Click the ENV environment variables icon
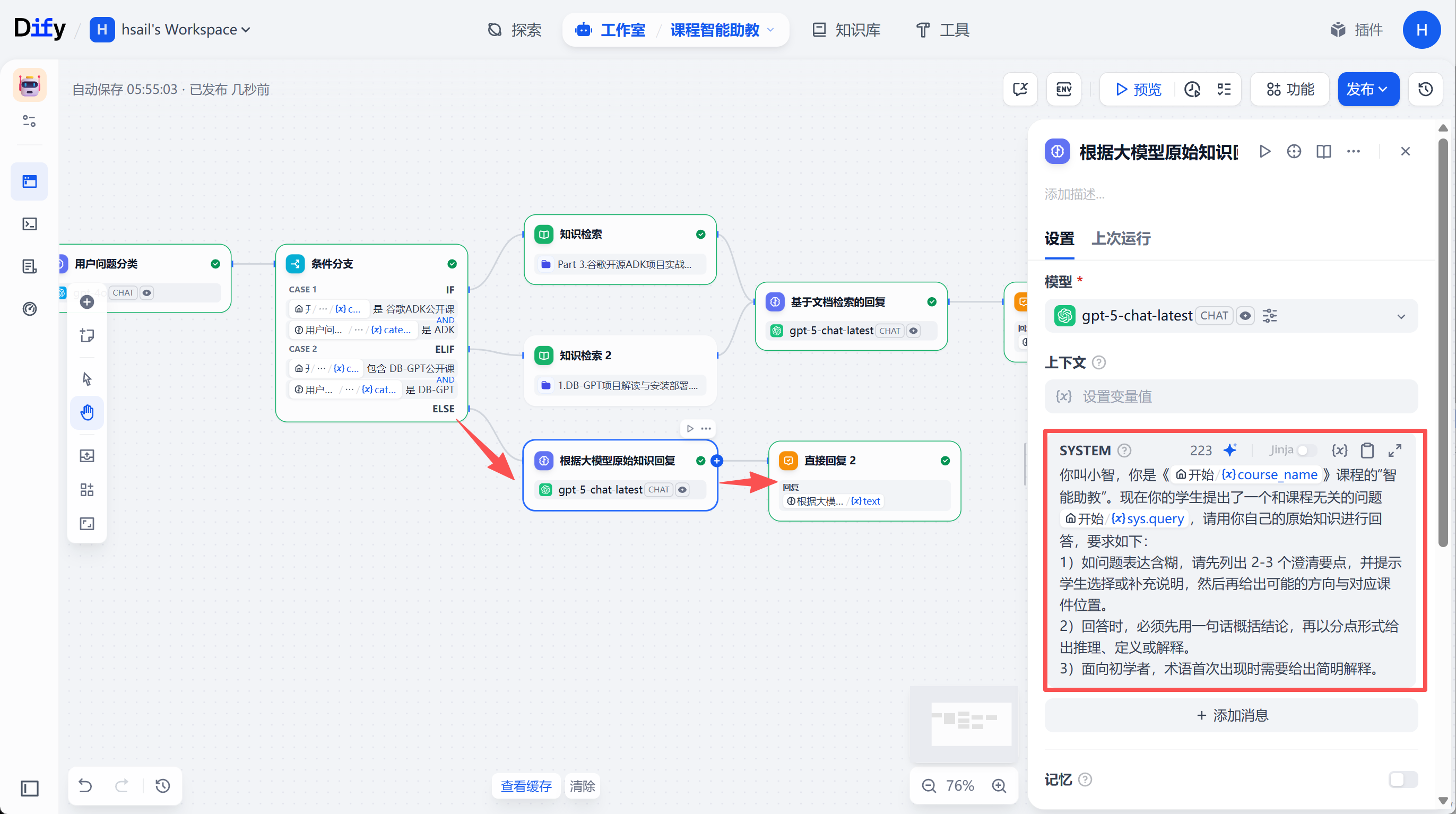The height and width of the screenshot is (814, 1456). [1064, 89]
